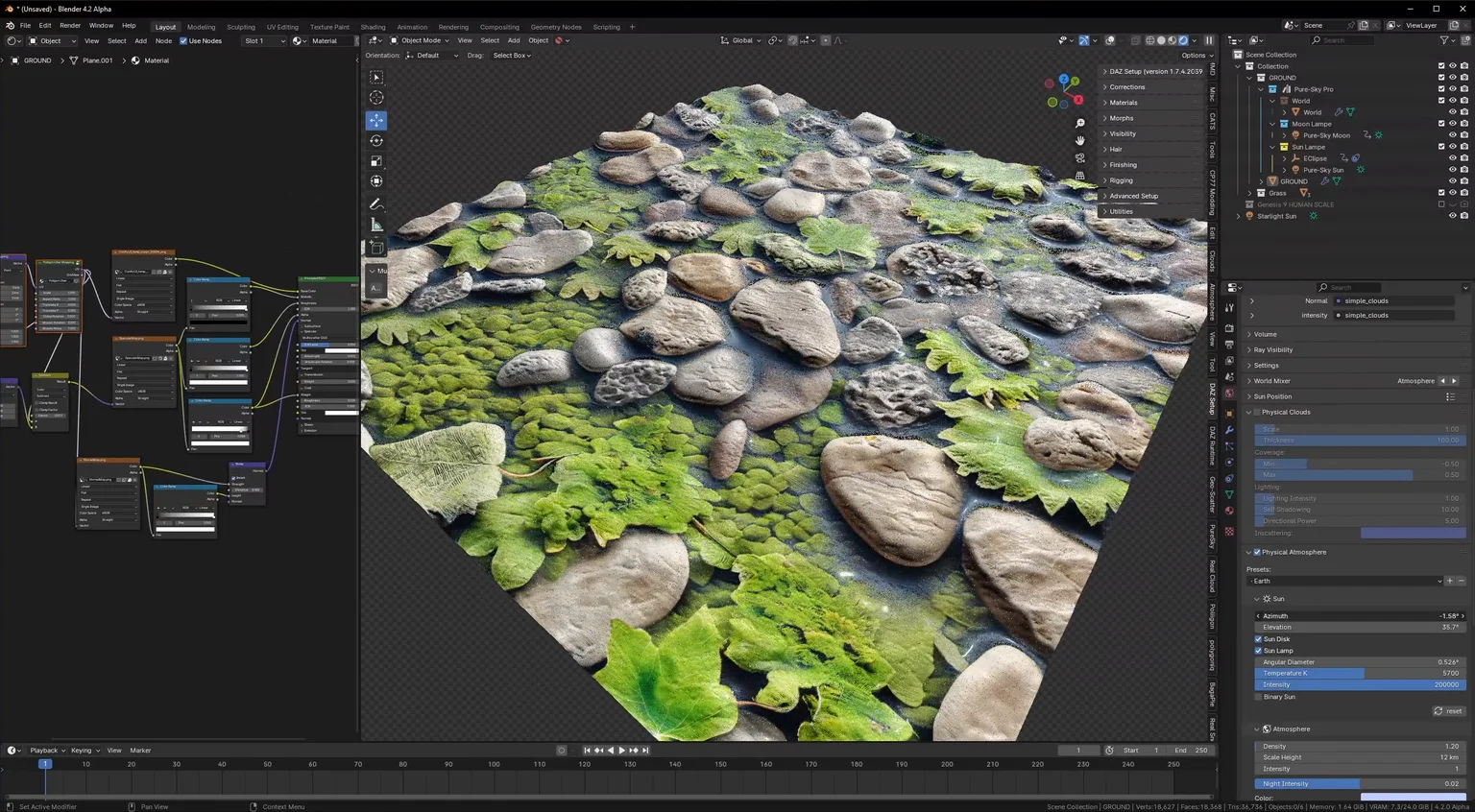This screenshot has height=812, width=1475.
Task: Exclude Moon Lampe collection via its checkbox
Action: pyautogui.click(x=1441, y=124)
